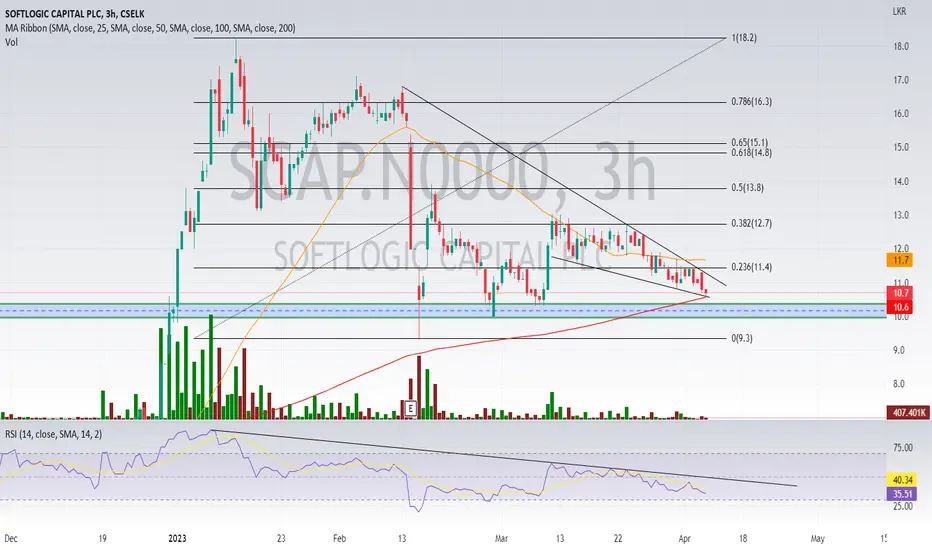The image size is (932, 550).
Task: Click the 18.0 price axis label
Action: click(x=900, y=46)
